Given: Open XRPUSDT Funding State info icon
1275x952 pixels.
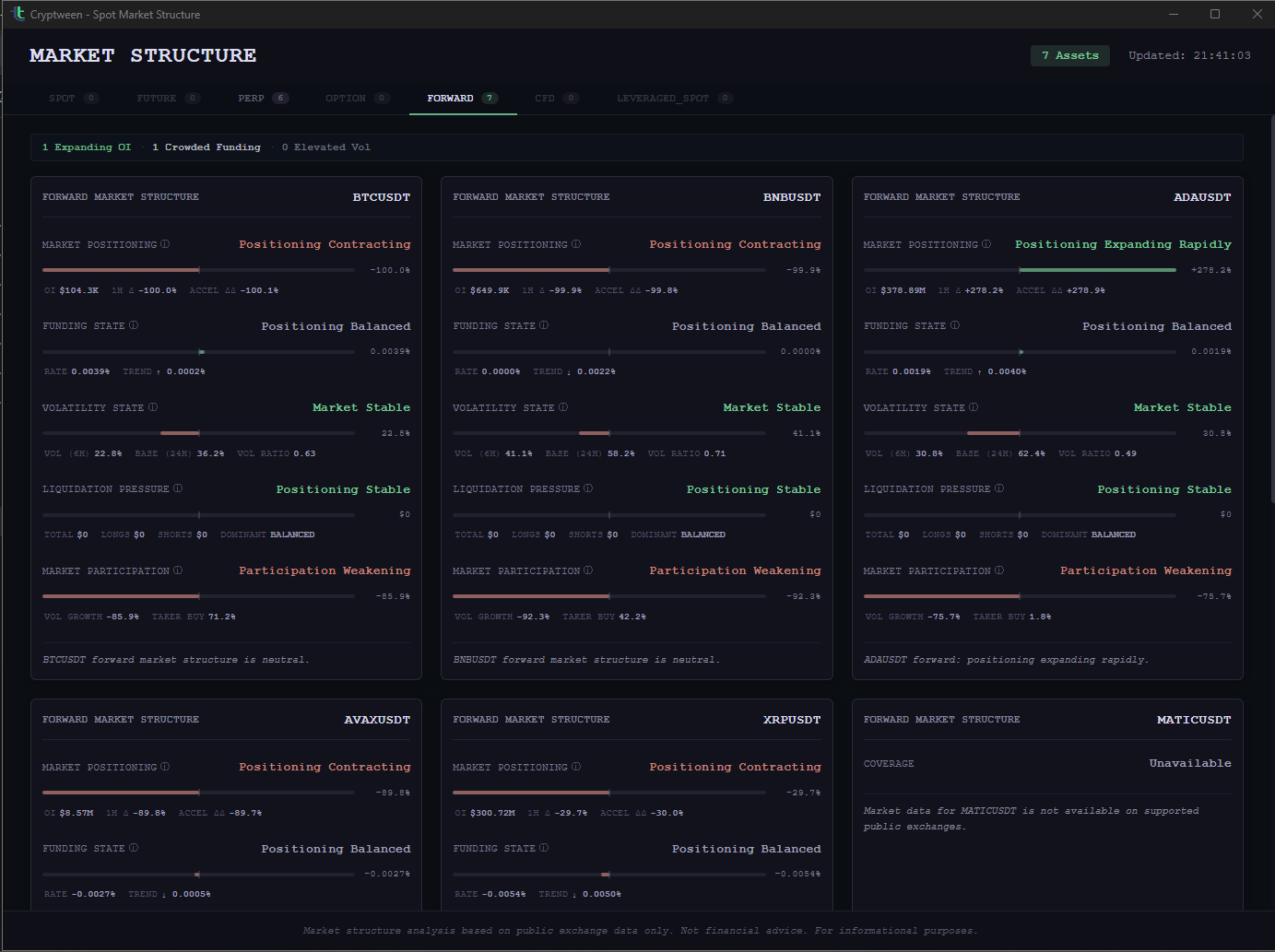Looking at the screenshot, I should 544,848.
